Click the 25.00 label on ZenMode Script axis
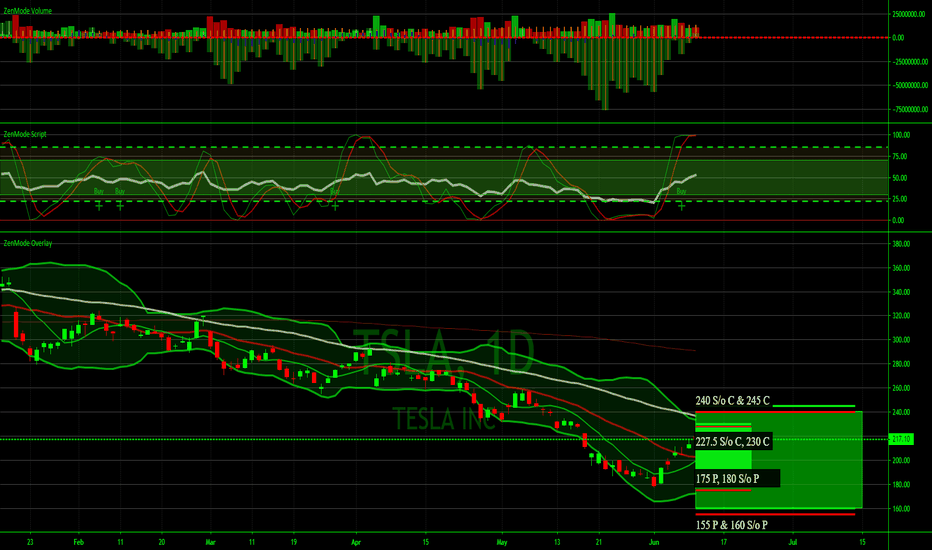This screenshot has height=550, width=932. pyautogui.click(x=900, y=199)
